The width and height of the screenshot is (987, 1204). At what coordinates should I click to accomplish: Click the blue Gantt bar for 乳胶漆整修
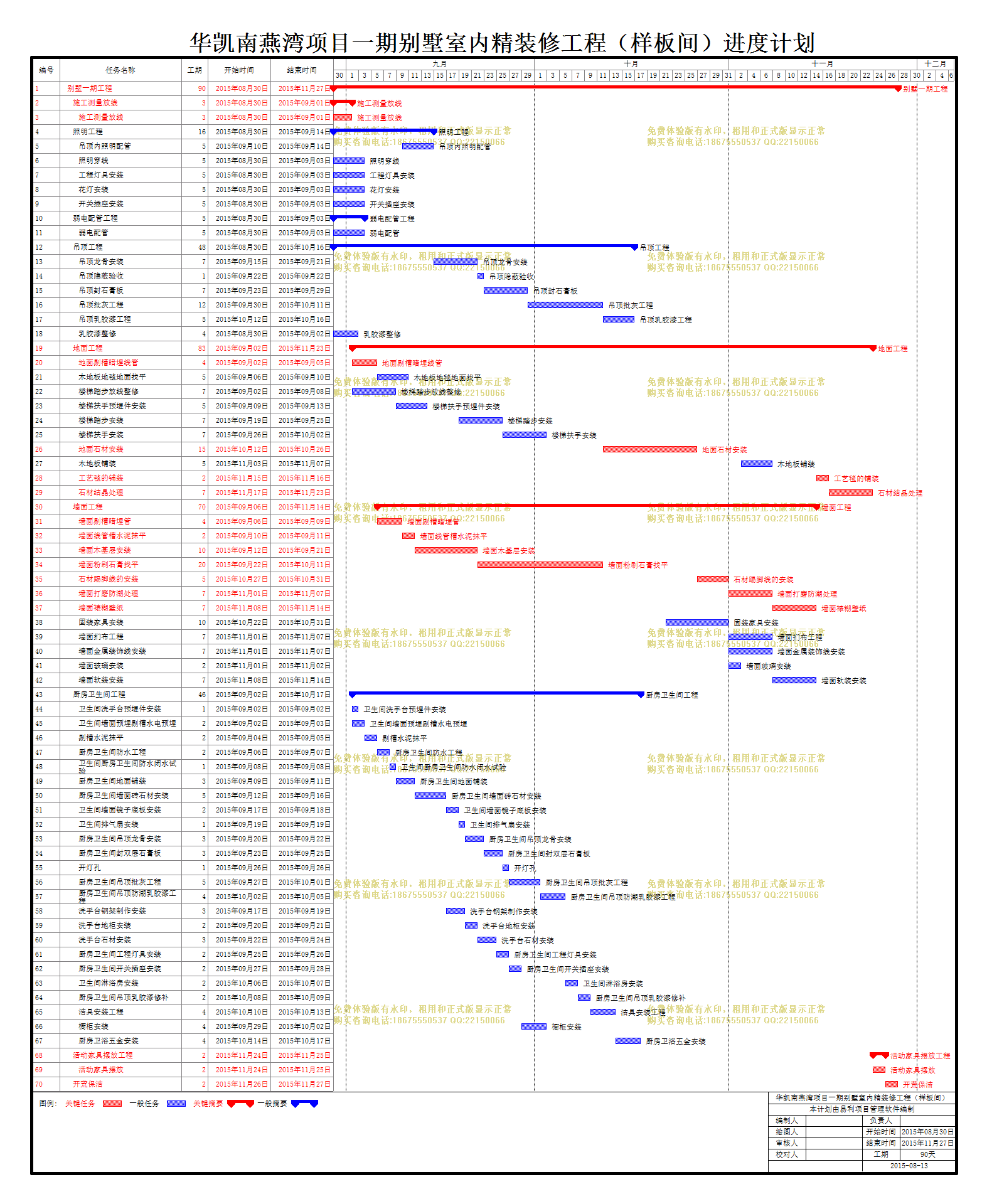(x=346, y=334)
